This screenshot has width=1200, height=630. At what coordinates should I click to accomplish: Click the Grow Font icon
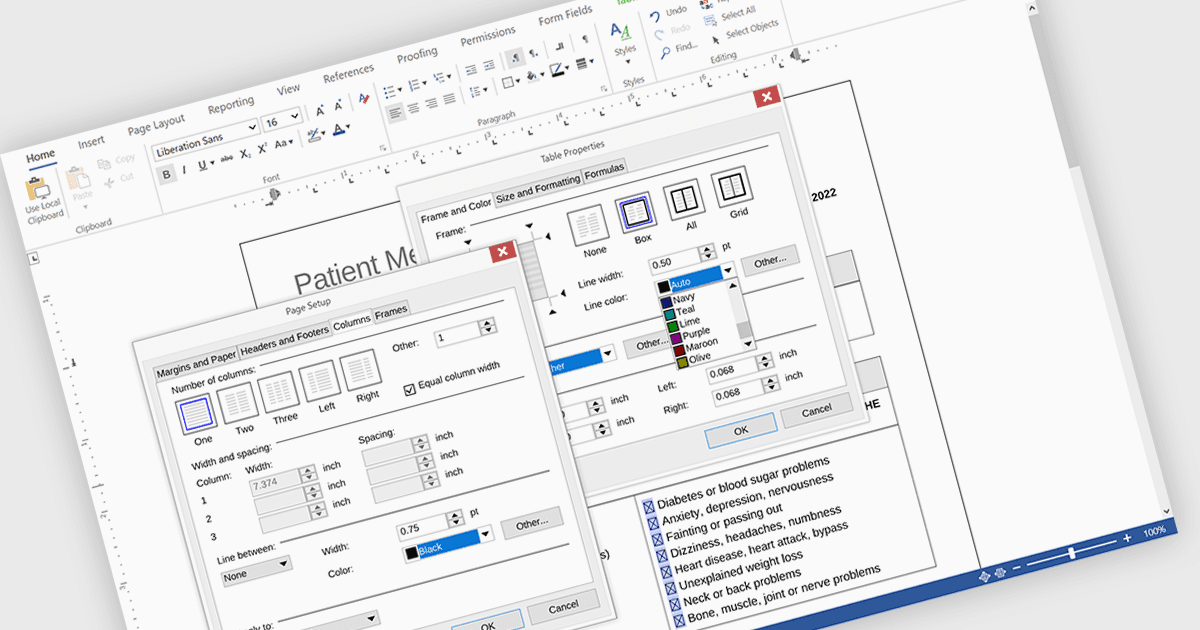point(320,111)
